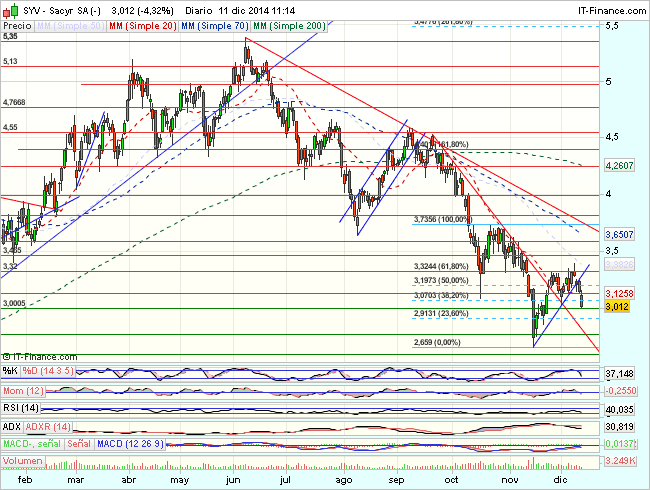Click the dic month marker on time axis

coord(560,480)
